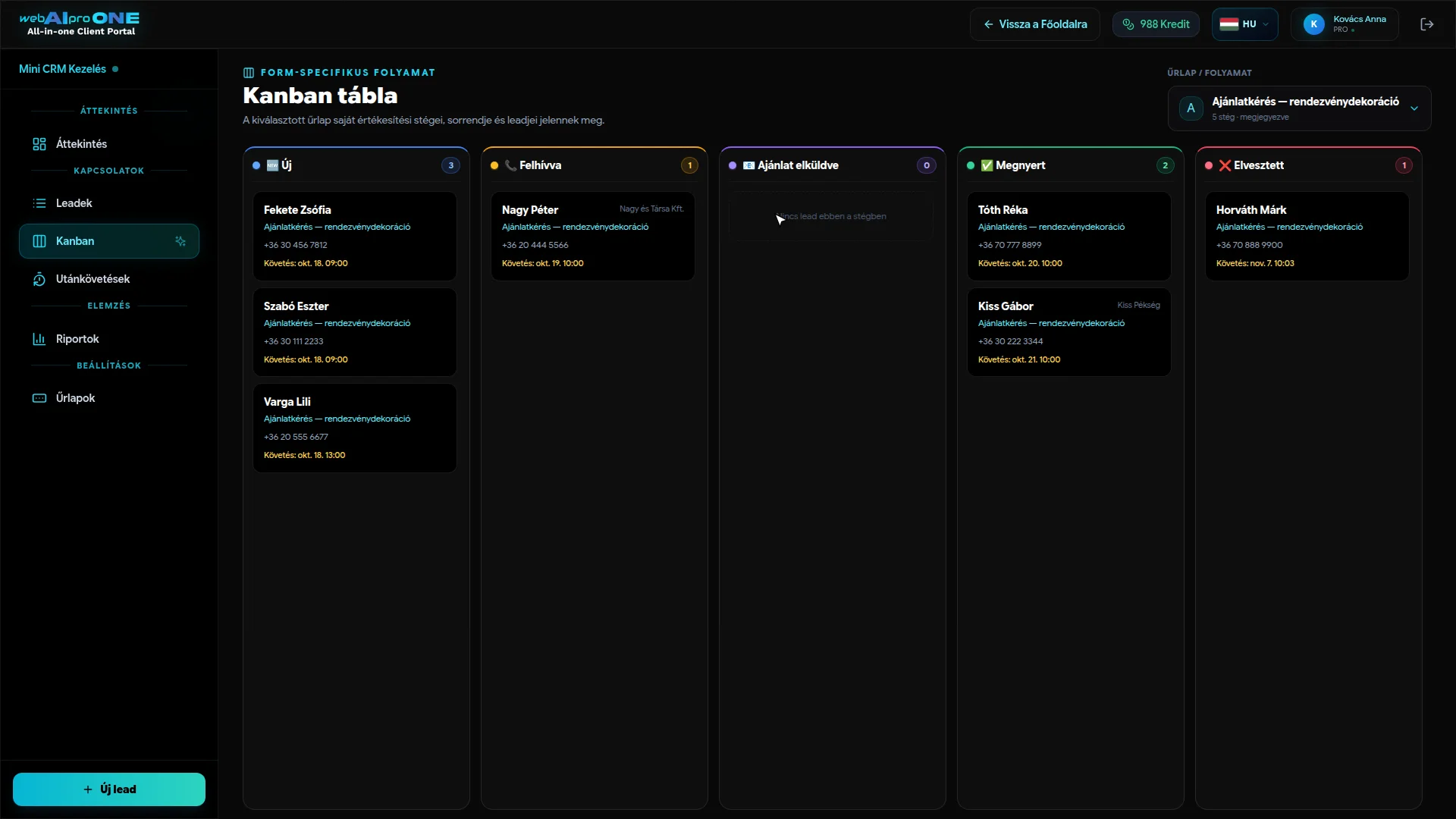Click the K user avatar
Image resolution: width=1456 pixels, height=819 pixels.
click(x=1313, y=24)
